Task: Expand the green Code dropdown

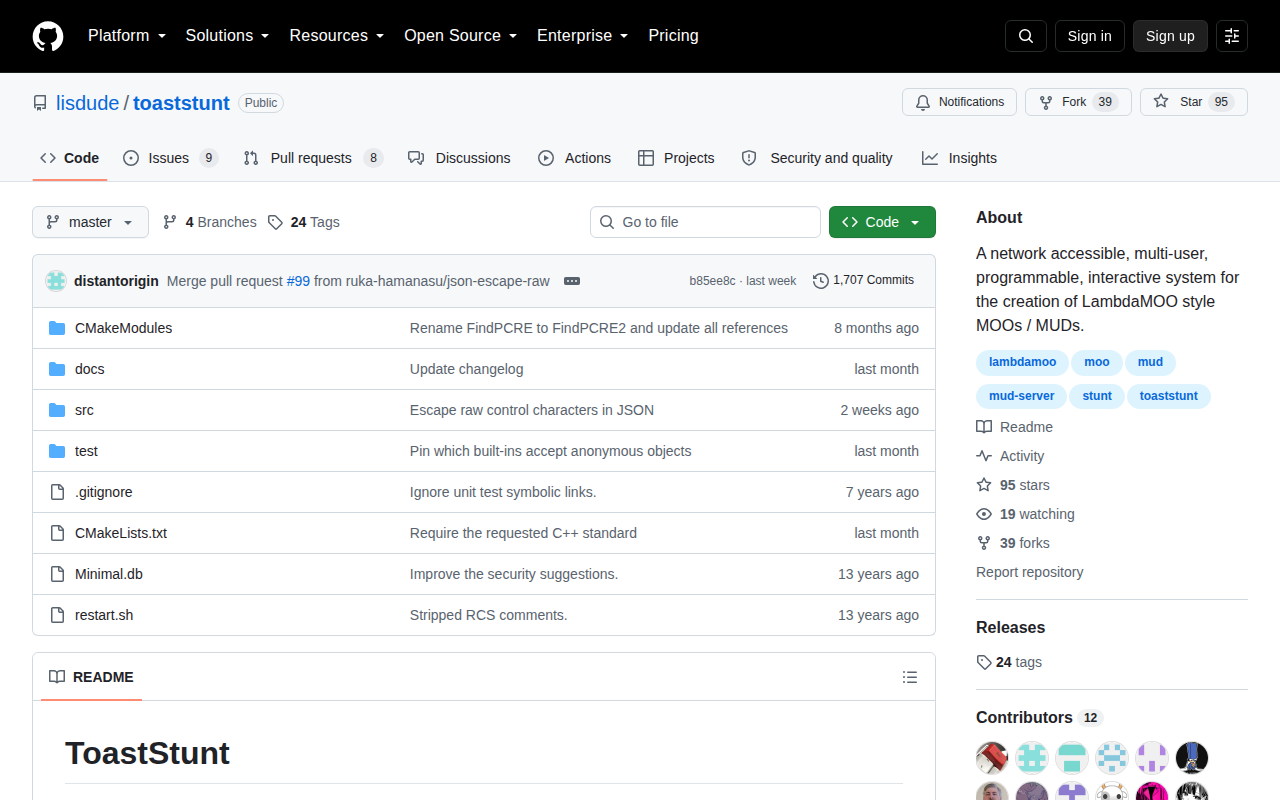Action: tap(882, 222)
